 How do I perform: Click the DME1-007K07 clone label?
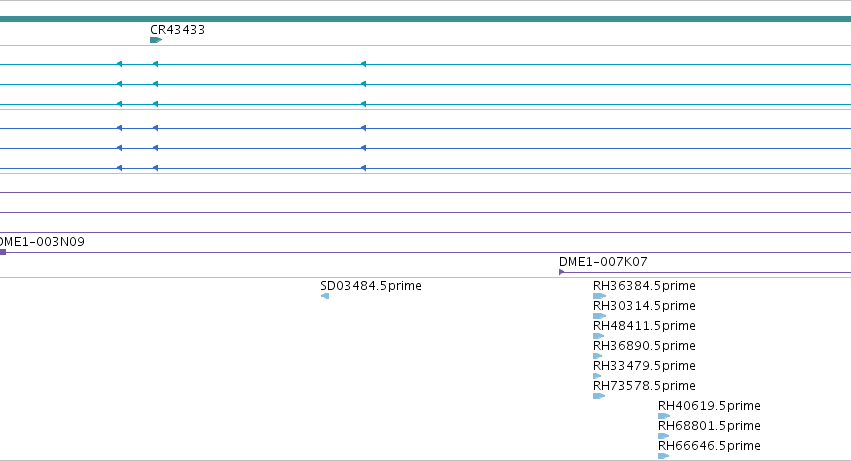tap(603, 262)
